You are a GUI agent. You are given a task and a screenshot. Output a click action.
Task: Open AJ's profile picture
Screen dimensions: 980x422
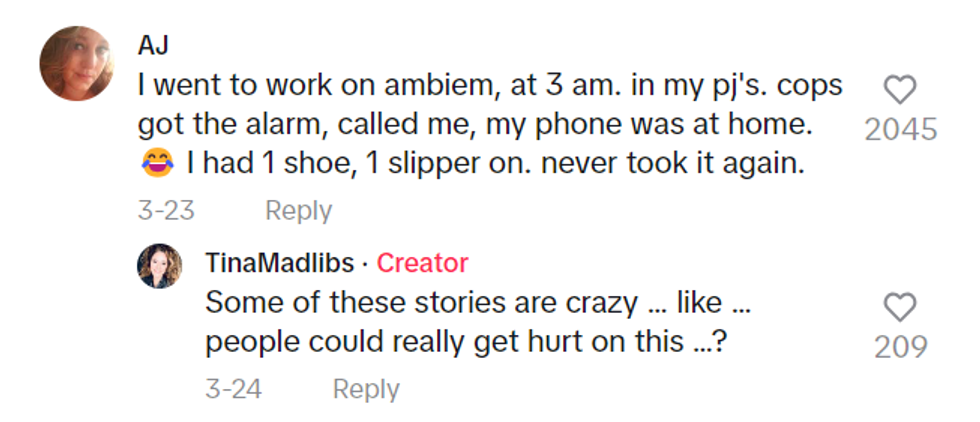(77, 64)
